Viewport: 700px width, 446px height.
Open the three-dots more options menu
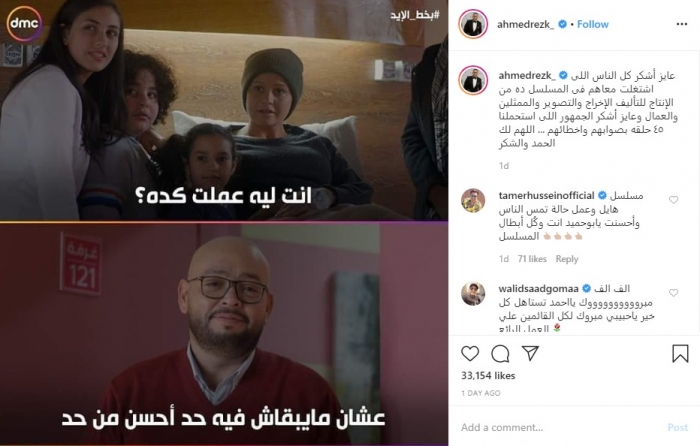tap(682, 24)
